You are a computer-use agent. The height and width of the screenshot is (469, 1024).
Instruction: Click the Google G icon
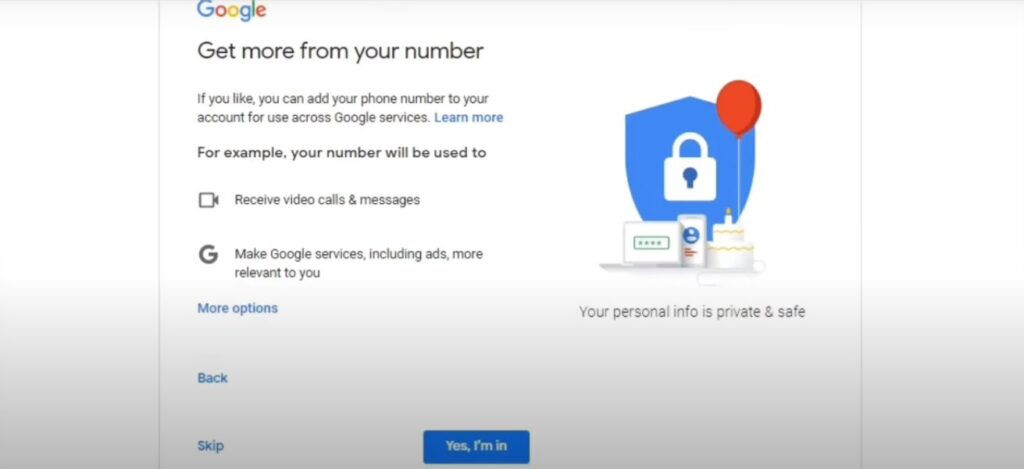pyautogui.click(x=208, y=254)
